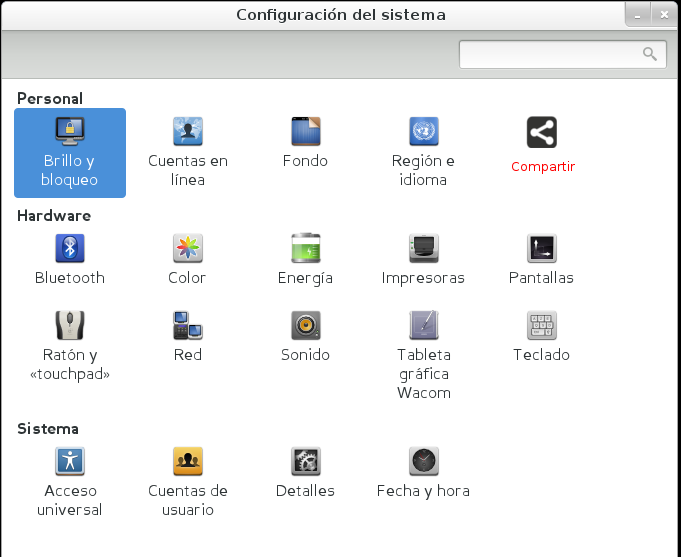Viewport: 681px width, 557px height.
Task: Open Cuentas de usuario panel
Action: coord(188,482)
